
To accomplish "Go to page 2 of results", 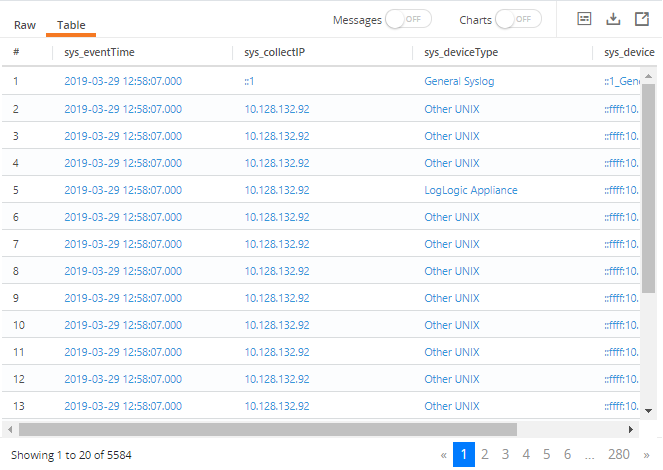I will coord(485,455).
